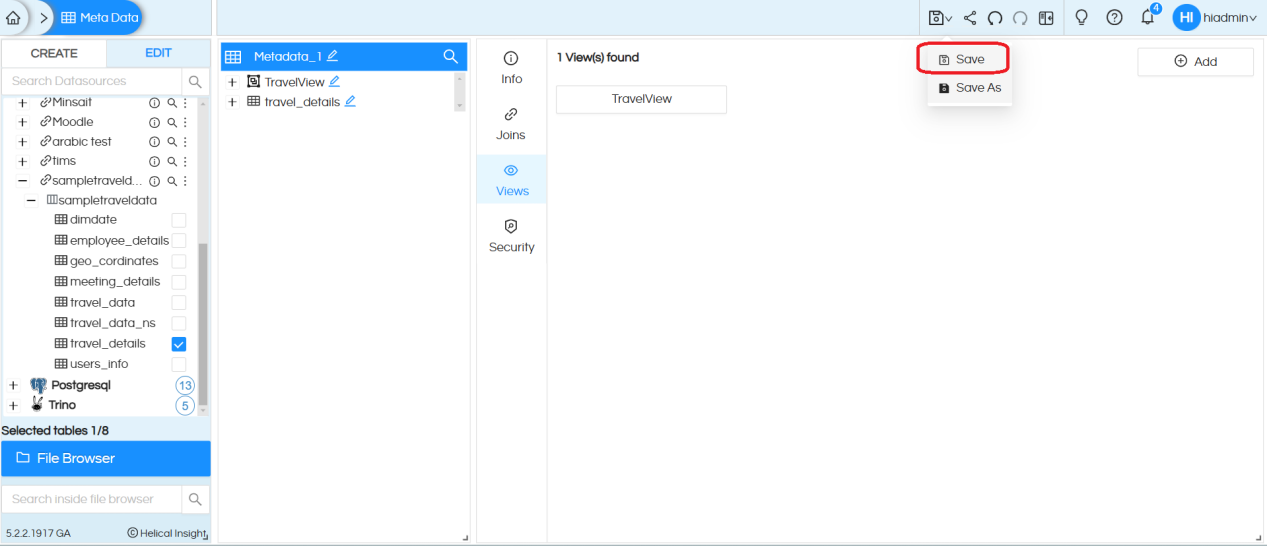This screenshot has width=1267, height=546.
Task: Open more options for arabic test
Action: pos(185,141)
